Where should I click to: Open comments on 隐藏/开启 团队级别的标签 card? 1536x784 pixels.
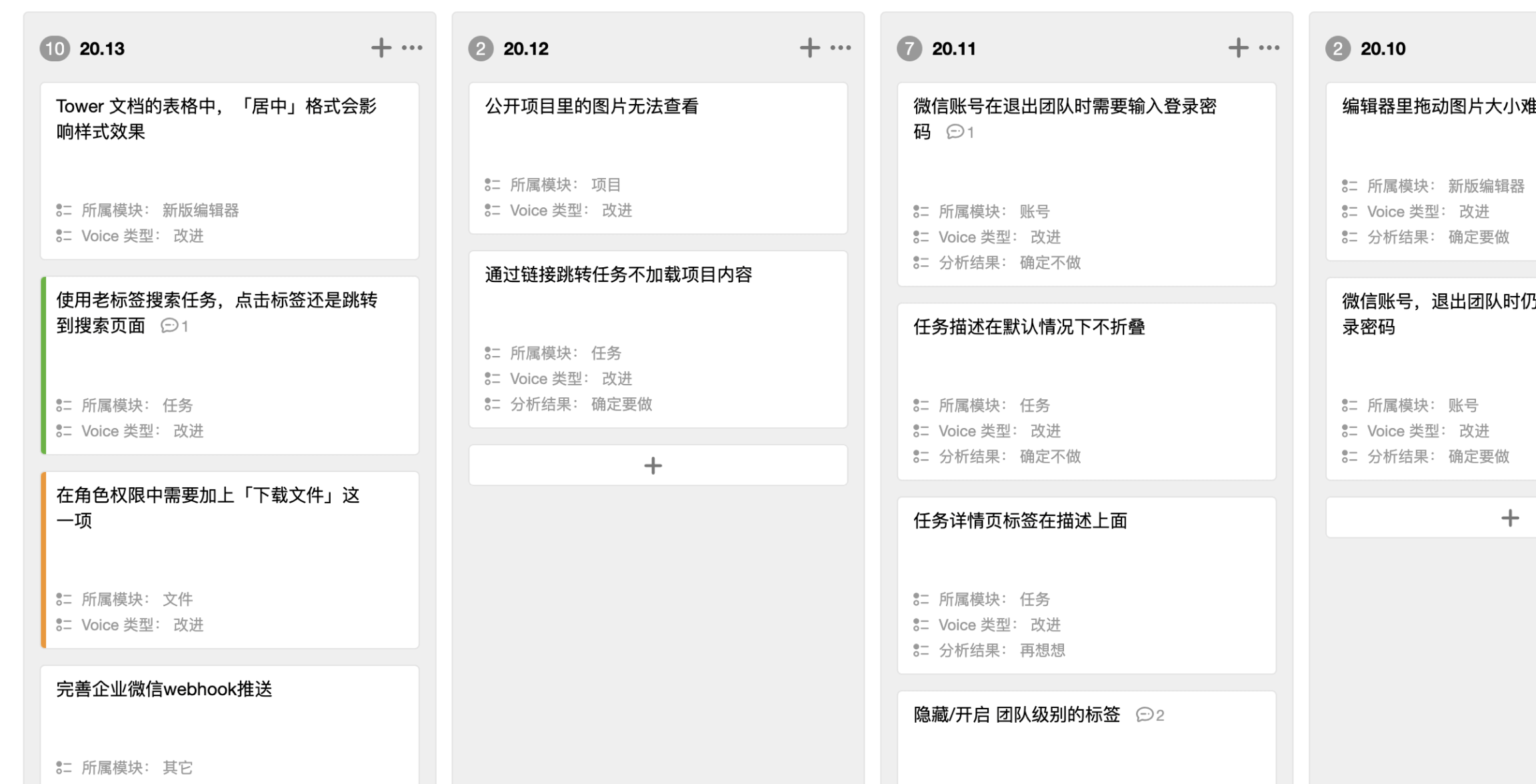click(1151, 715)
